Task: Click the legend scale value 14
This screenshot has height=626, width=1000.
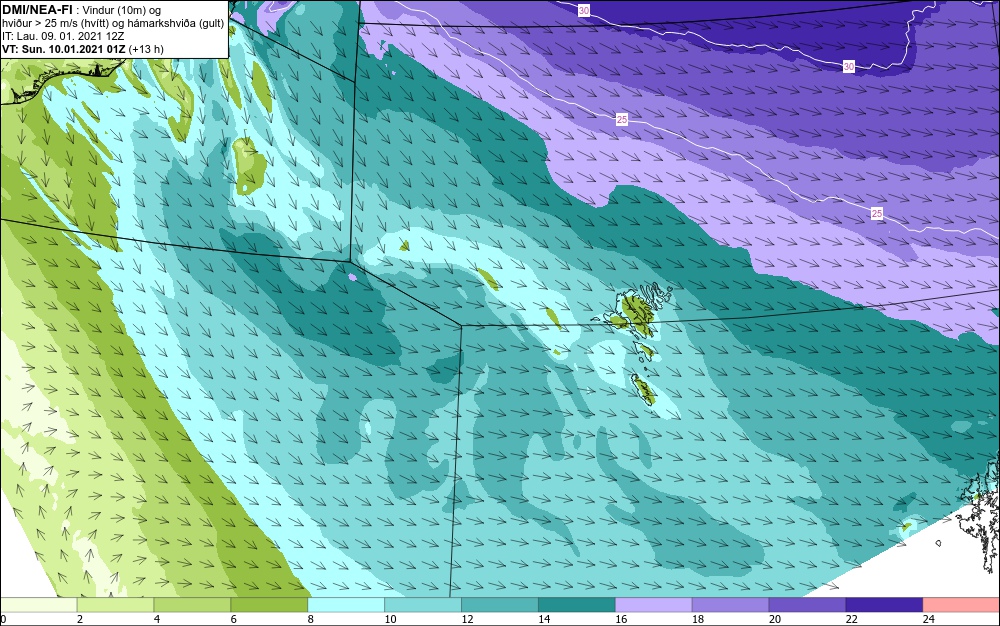Action: coord(544,619)
